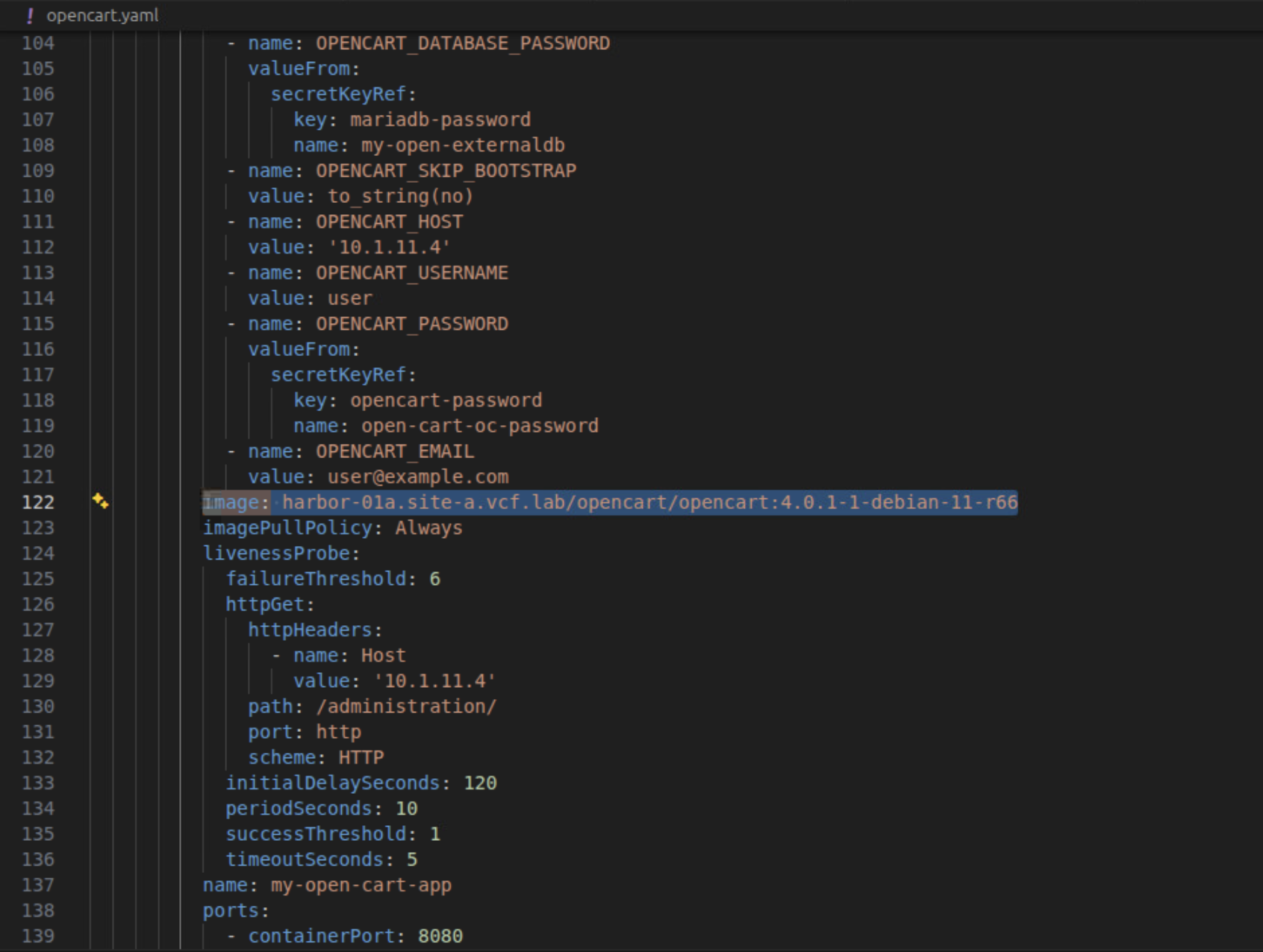Click secretKeyRef key on line 106
The image size is (1263, 952).
pyautogui.click(x=338, y=94)
